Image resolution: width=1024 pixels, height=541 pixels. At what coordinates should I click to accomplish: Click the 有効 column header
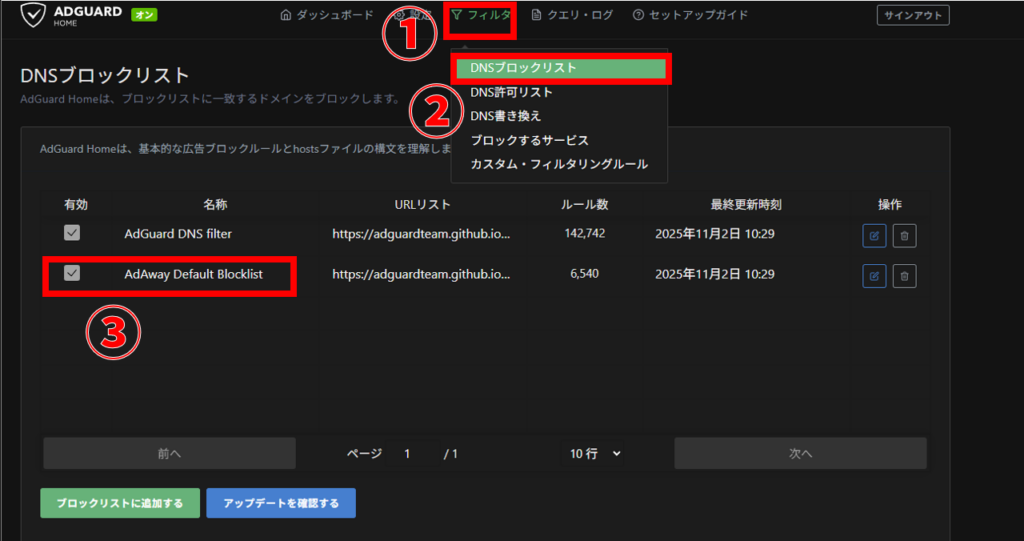coord(76,205)
